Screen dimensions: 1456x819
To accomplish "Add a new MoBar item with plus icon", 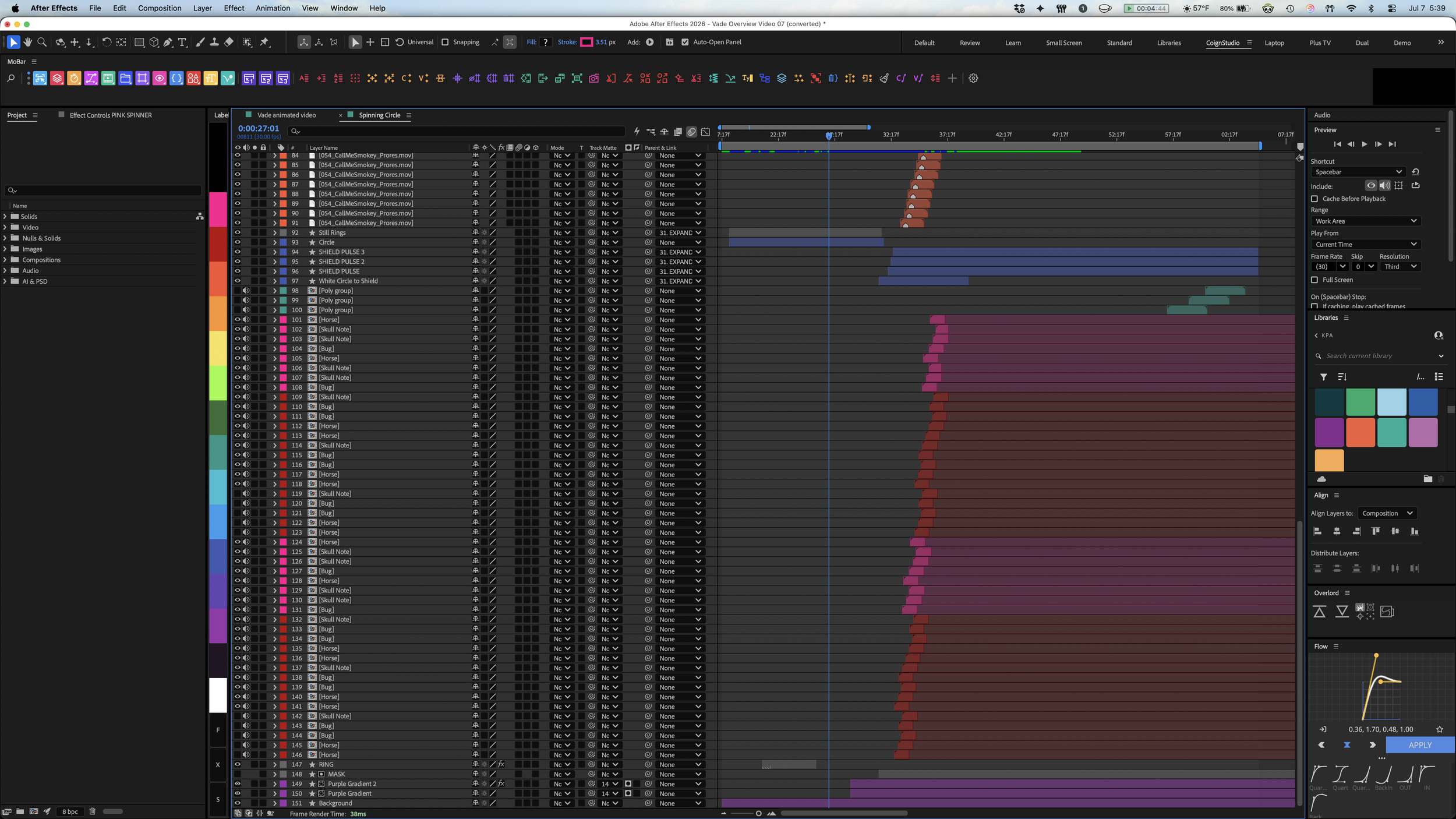I will click(x=952, y=78).
